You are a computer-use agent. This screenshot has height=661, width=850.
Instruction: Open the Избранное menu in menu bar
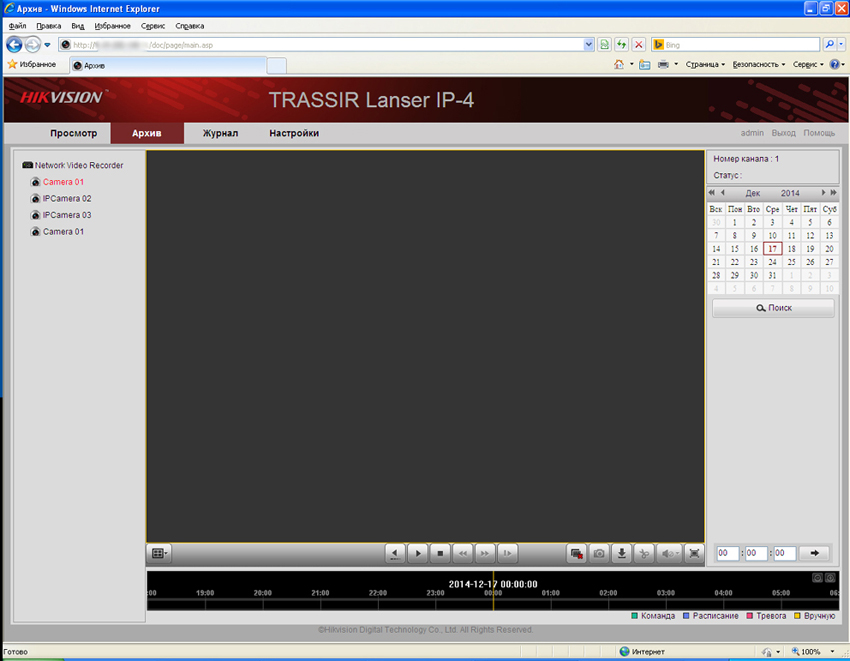point(112,25)
